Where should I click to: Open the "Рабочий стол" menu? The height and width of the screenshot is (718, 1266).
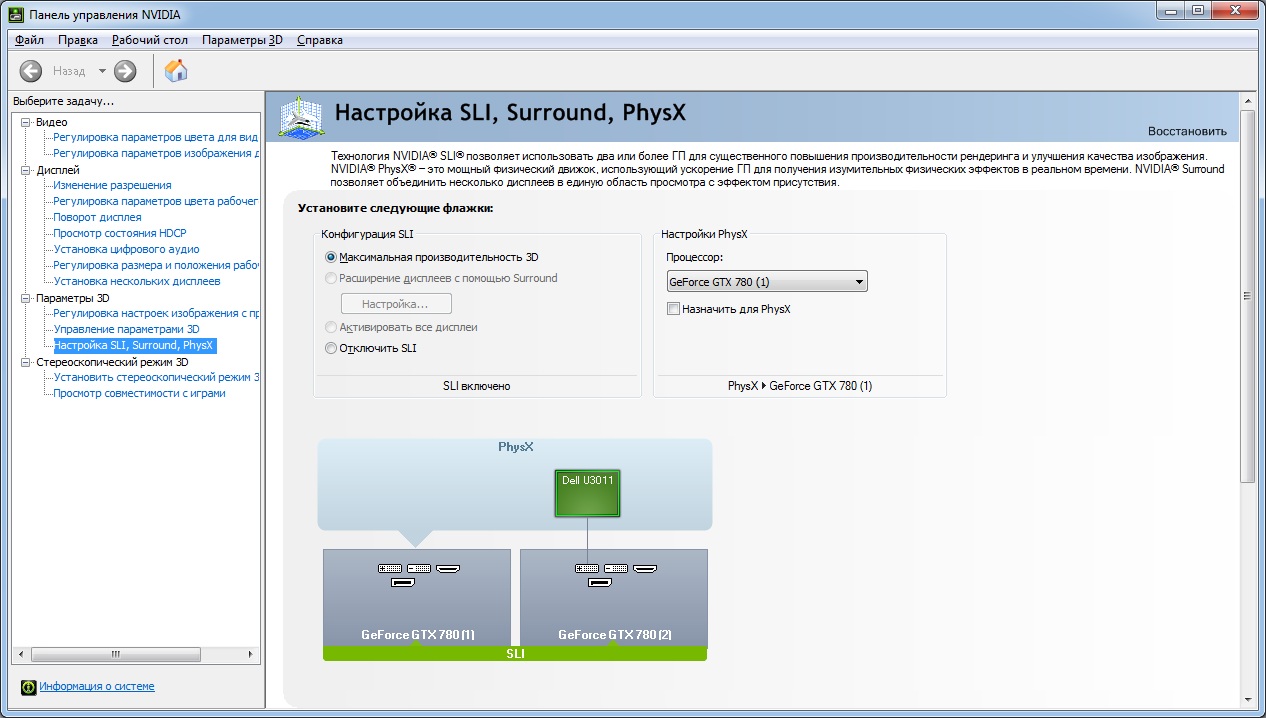pyautogui.click(x=150, y=40)
